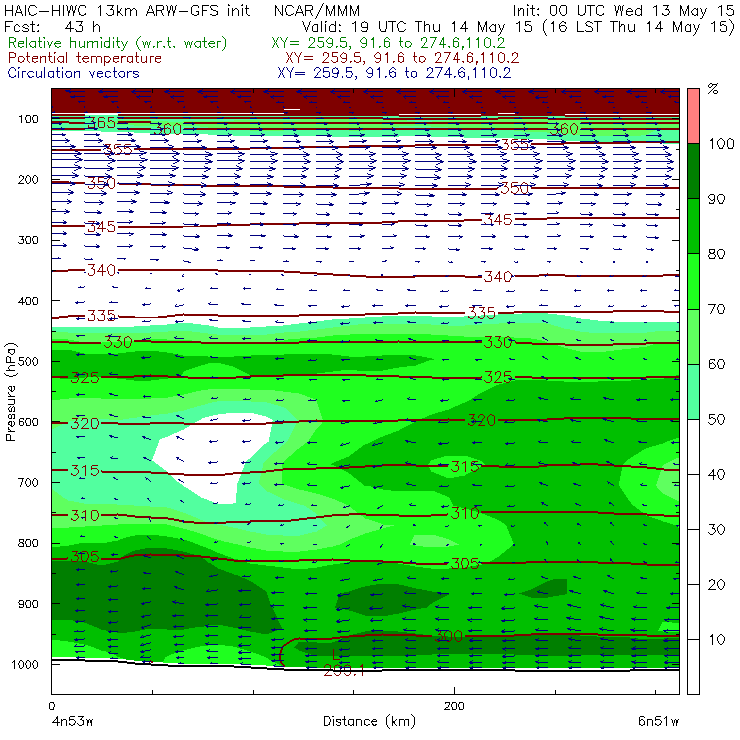The width and height of the screenshot is (740, 740).
Task: Click the colorbar '10' label
Action: pos(716,640)
